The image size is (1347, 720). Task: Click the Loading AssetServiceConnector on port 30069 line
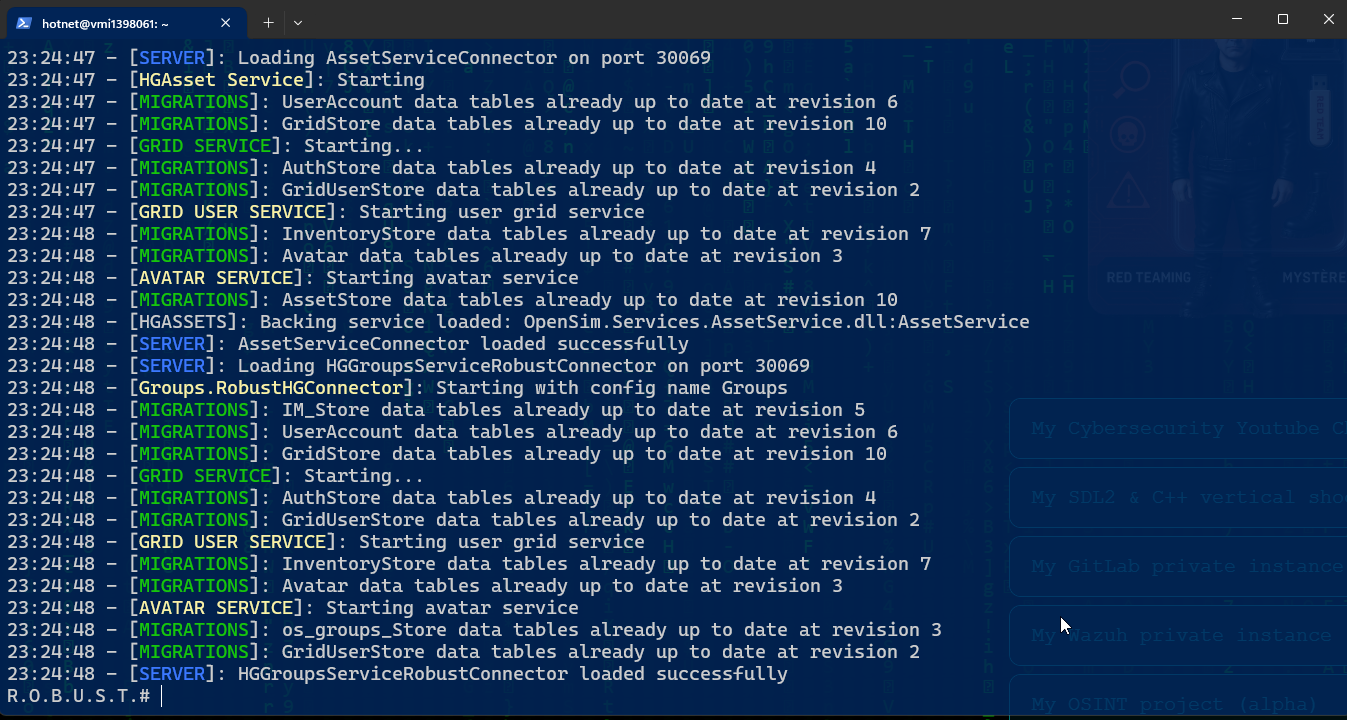click(359, 58)
